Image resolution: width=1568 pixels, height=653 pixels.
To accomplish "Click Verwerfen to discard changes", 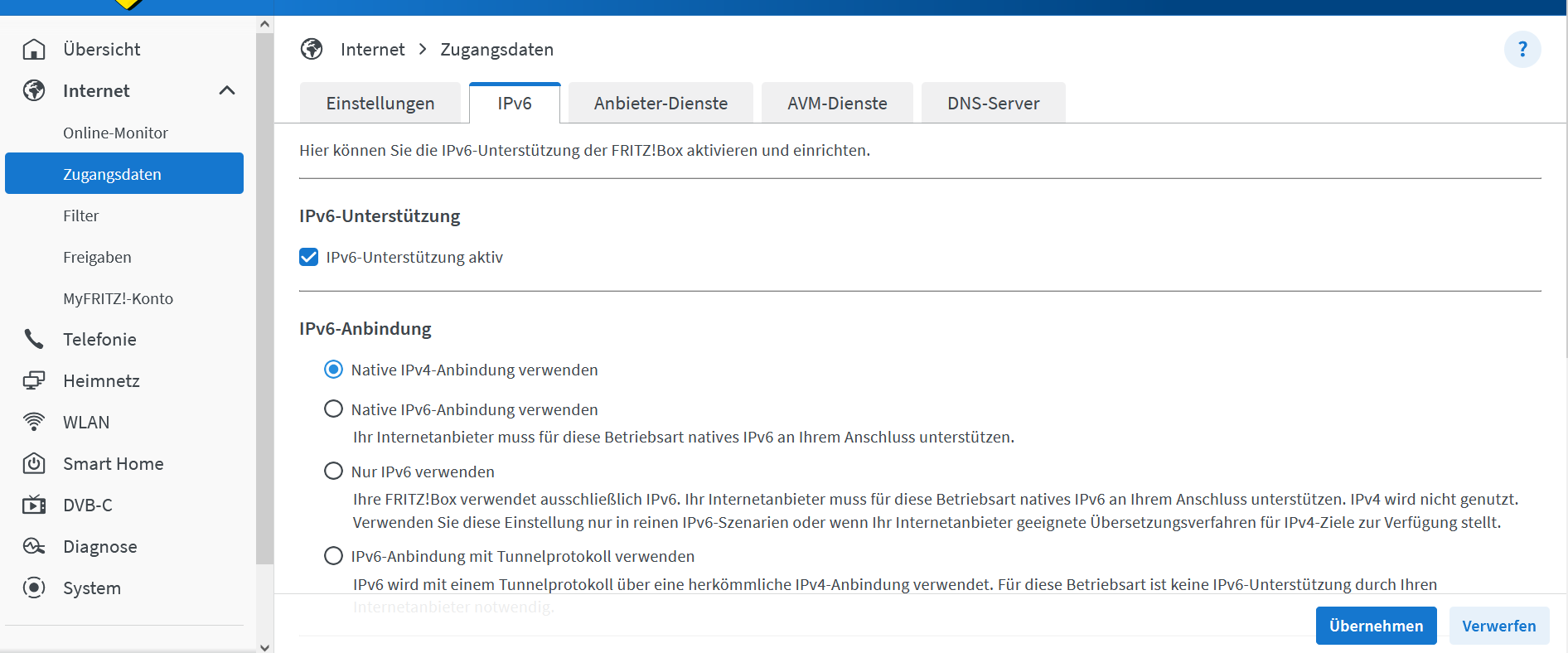I will (1498, 626).
